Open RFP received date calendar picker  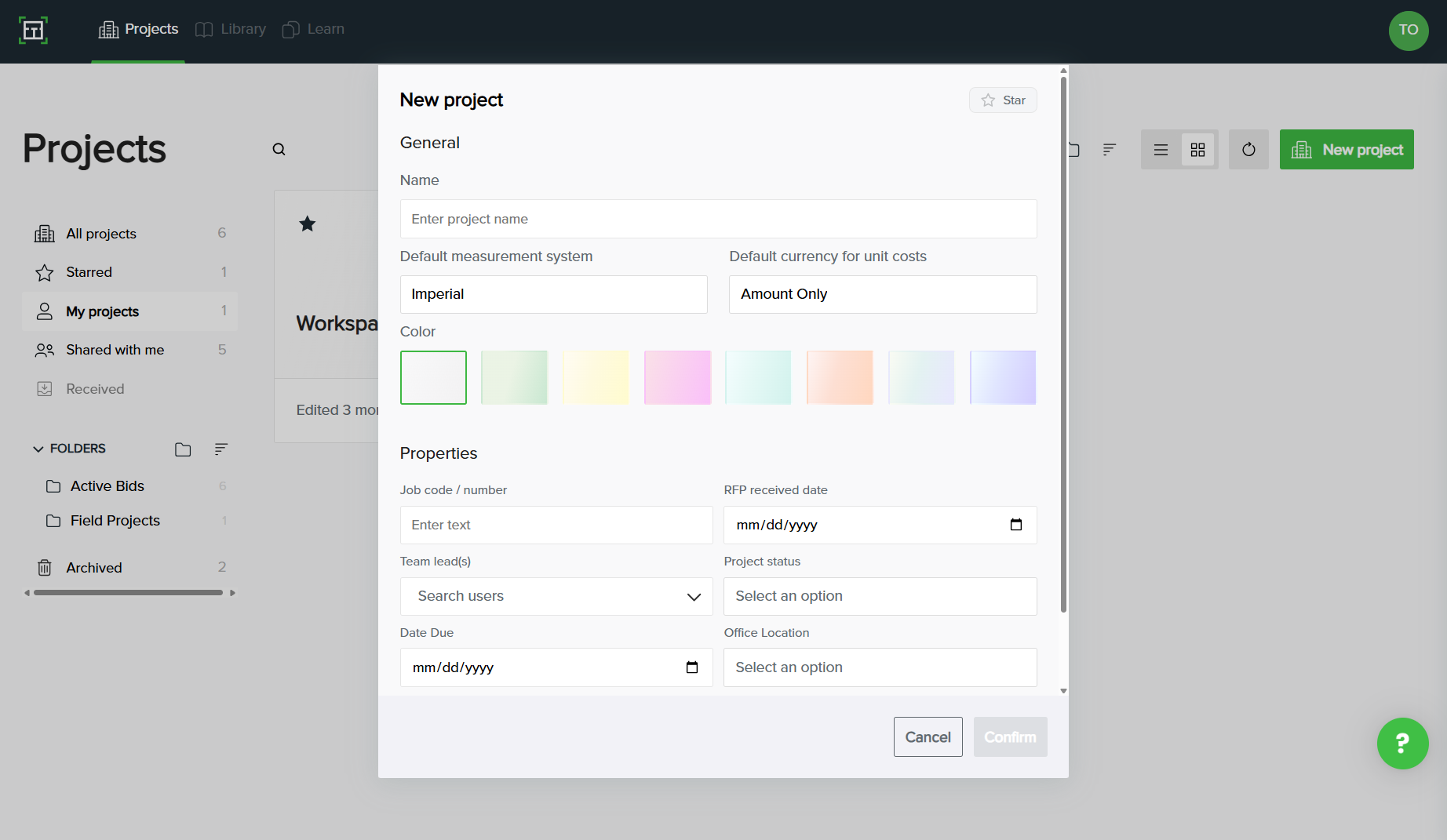[1015, 525]
